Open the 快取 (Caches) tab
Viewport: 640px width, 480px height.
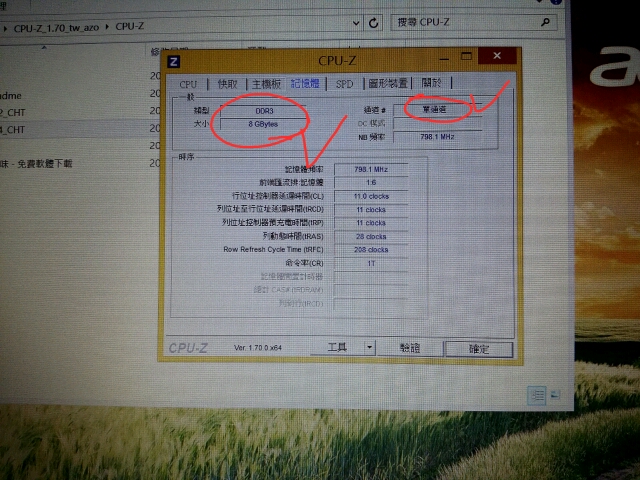pos(227,84)
